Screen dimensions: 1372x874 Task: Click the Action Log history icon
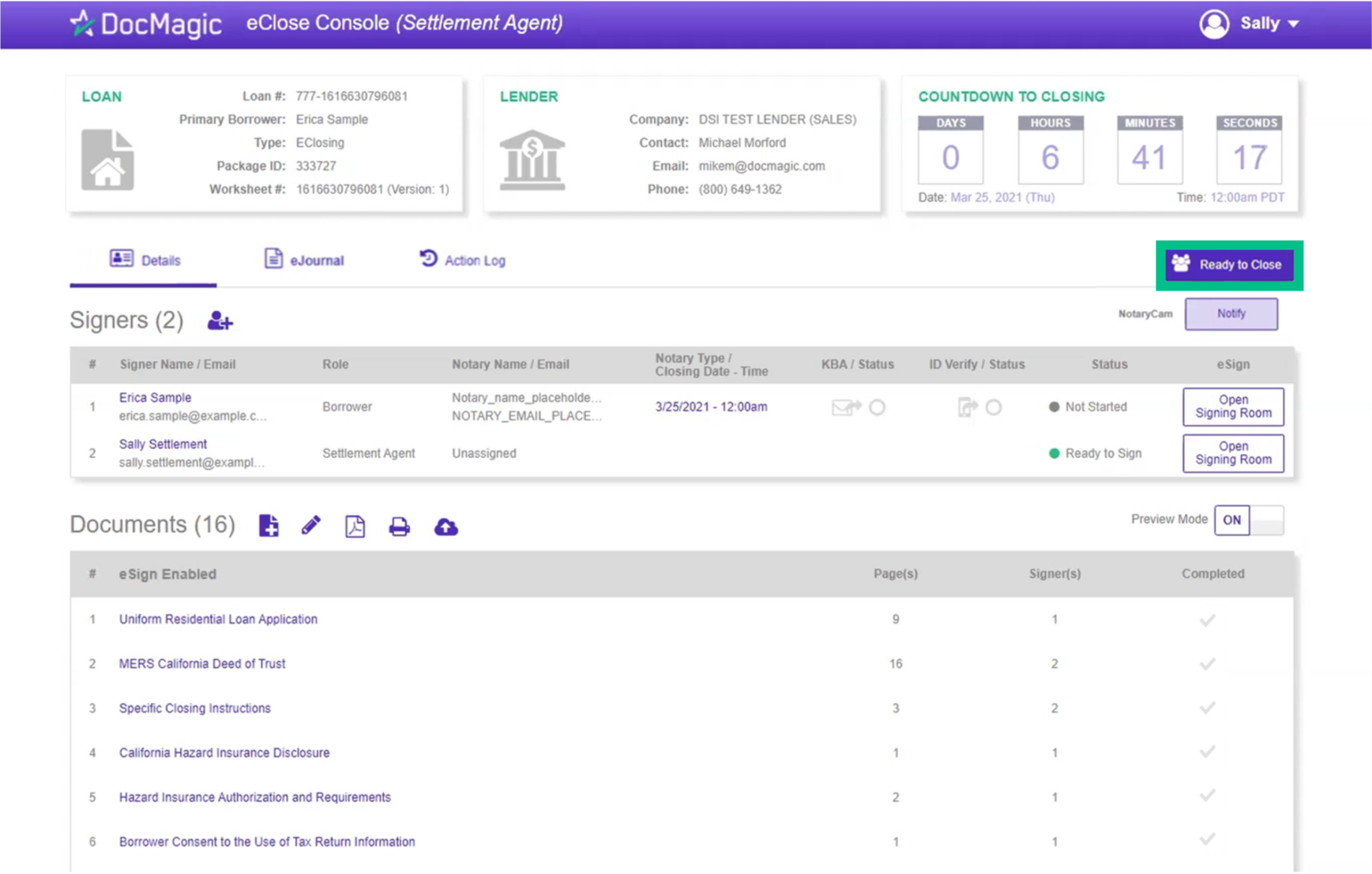click(x=428, y=258)
